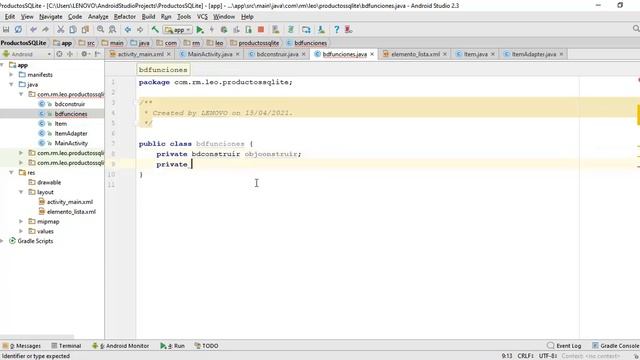This screenshot has height=360, width=640.
Task: Click the UTF-8 encoding status
Action: (x=548, y=356)
